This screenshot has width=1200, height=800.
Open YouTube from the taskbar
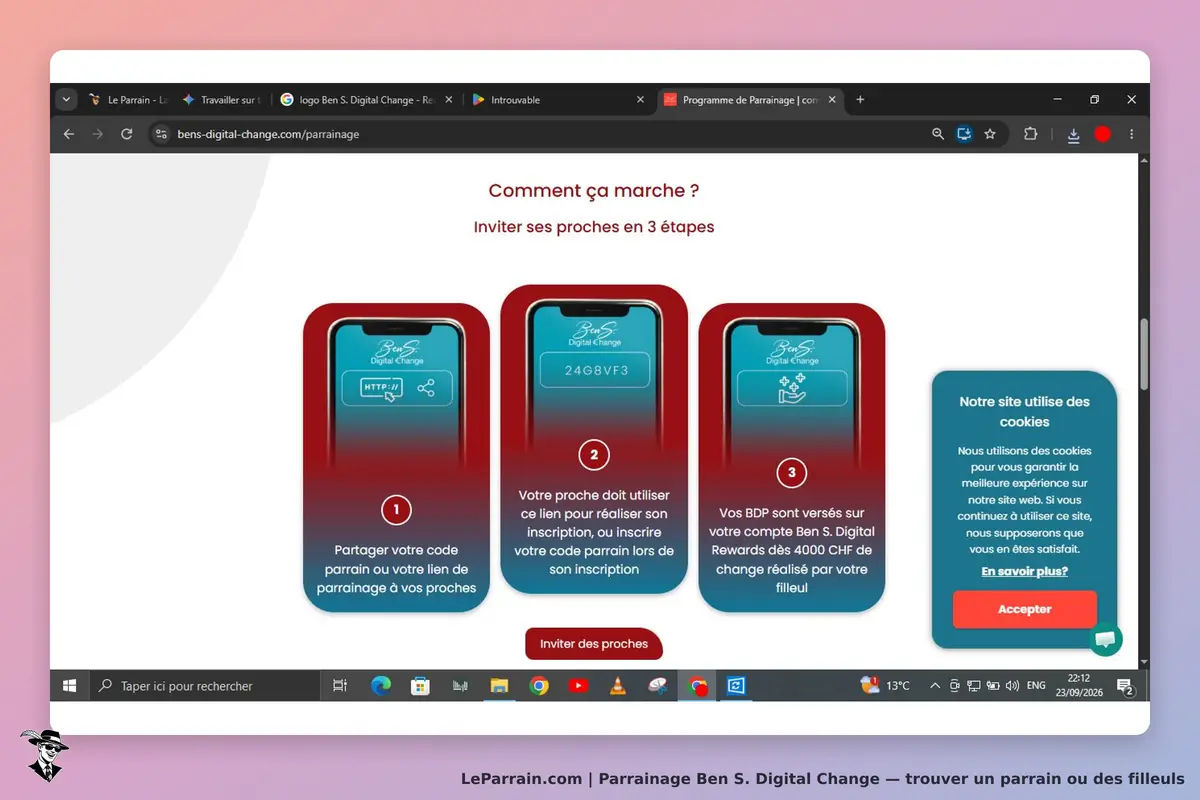(x=578, y=686)
